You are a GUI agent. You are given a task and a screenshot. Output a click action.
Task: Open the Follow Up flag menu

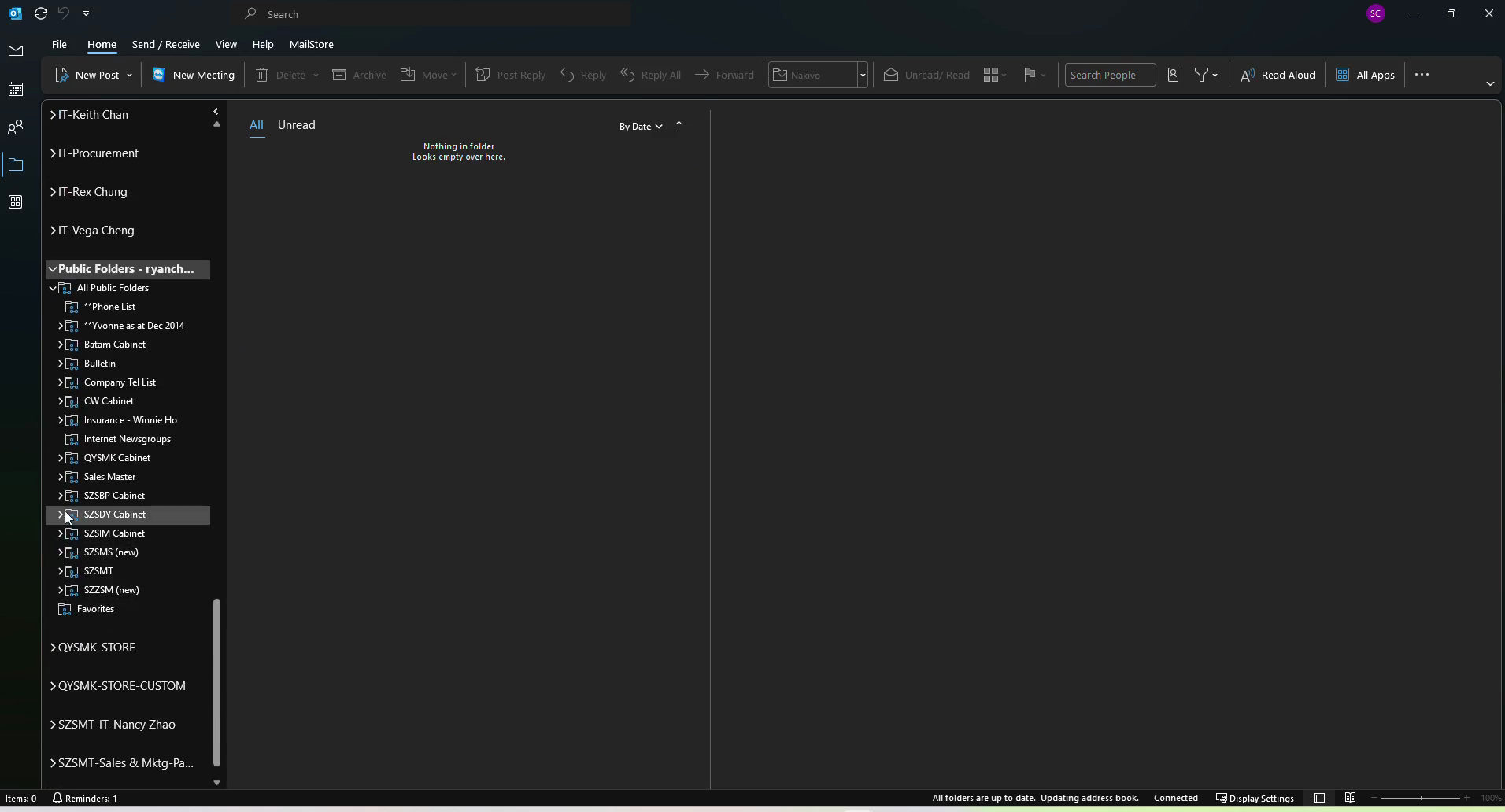[x=1034, y=75]
